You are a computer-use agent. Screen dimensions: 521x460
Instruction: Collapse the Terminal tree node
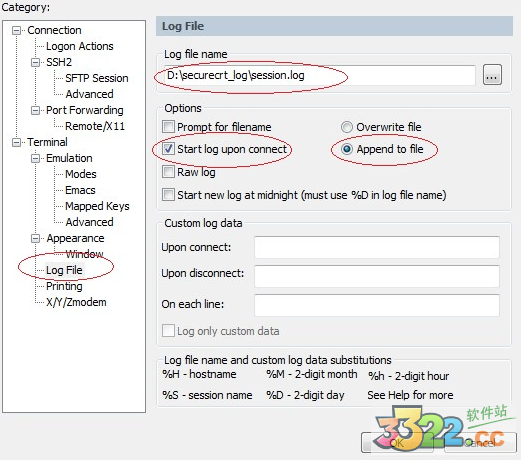pos(16,143)
